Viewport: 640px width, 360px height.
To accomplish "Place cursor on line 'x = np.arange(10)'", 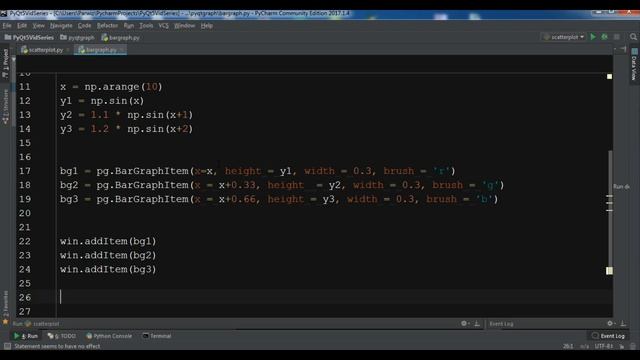I will (111, 87).
